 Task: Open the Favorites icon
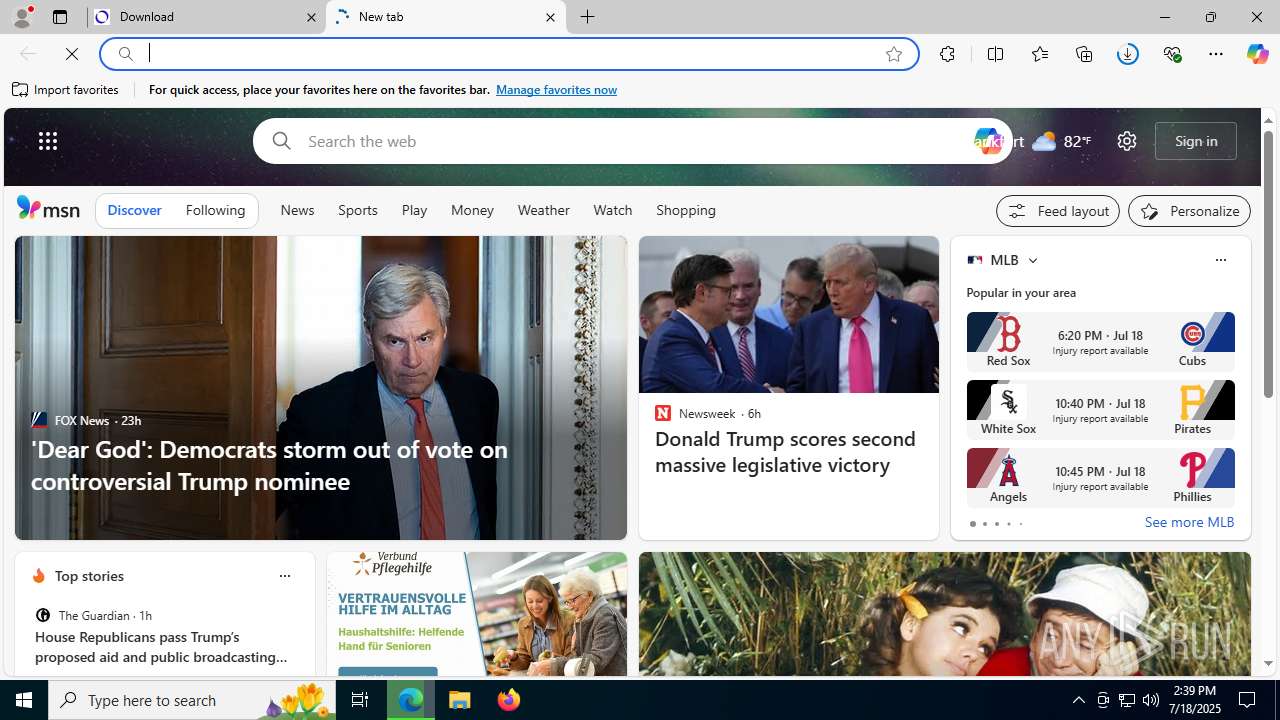coord(1040,54)
